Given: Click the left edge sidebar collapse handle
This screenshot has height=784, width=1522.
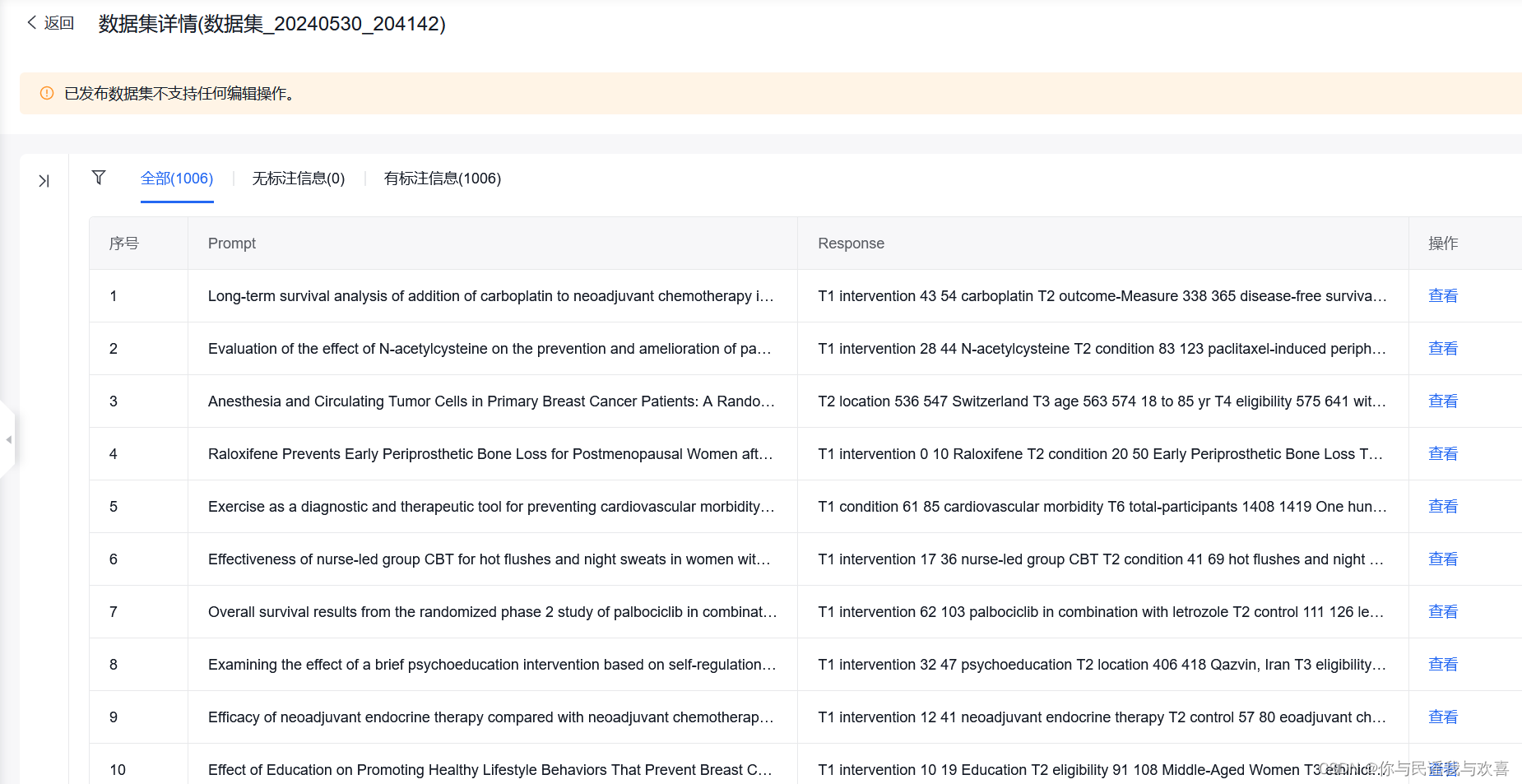Looking at the screenshot, I should 8,439.
